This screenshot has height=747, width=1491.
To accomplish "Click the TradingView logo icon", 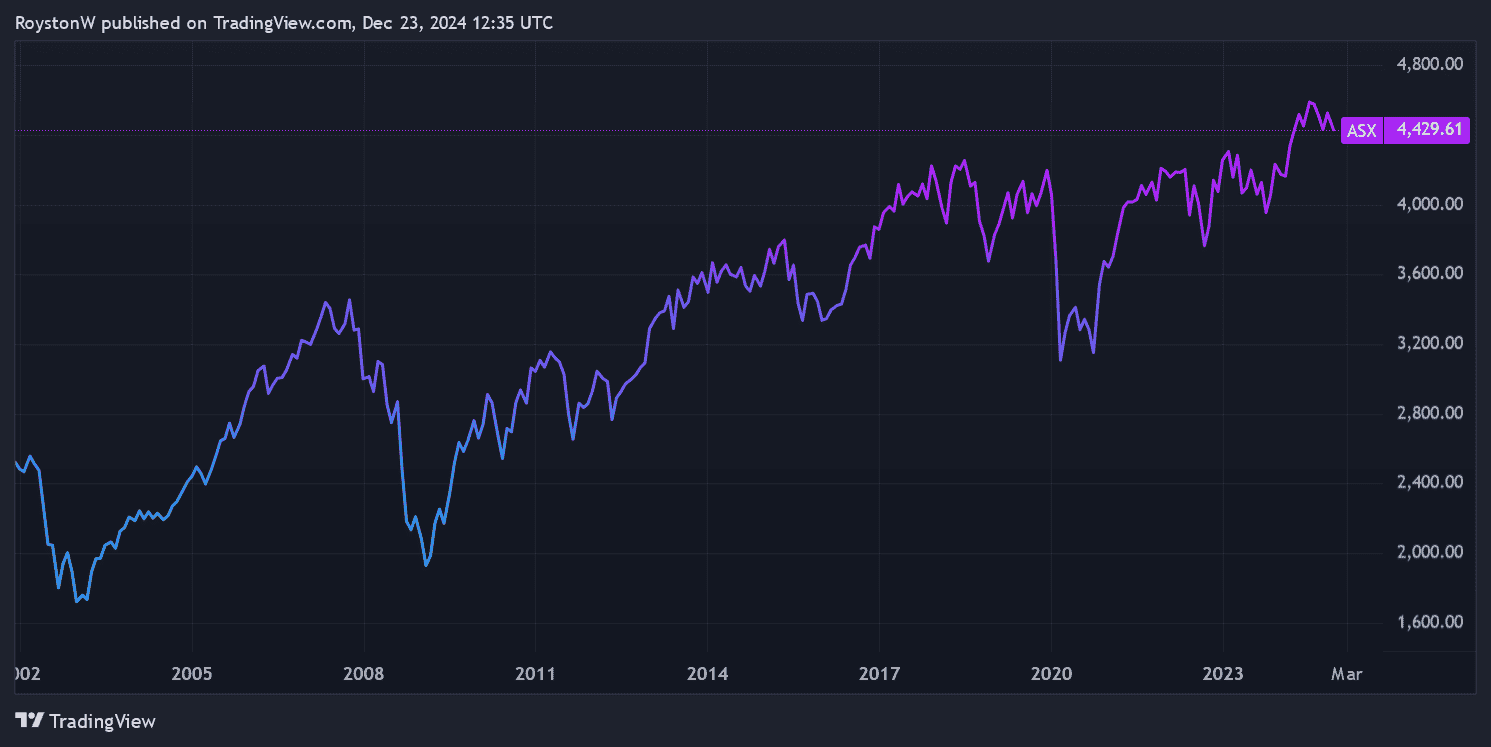I will click(x=30, y=720).
